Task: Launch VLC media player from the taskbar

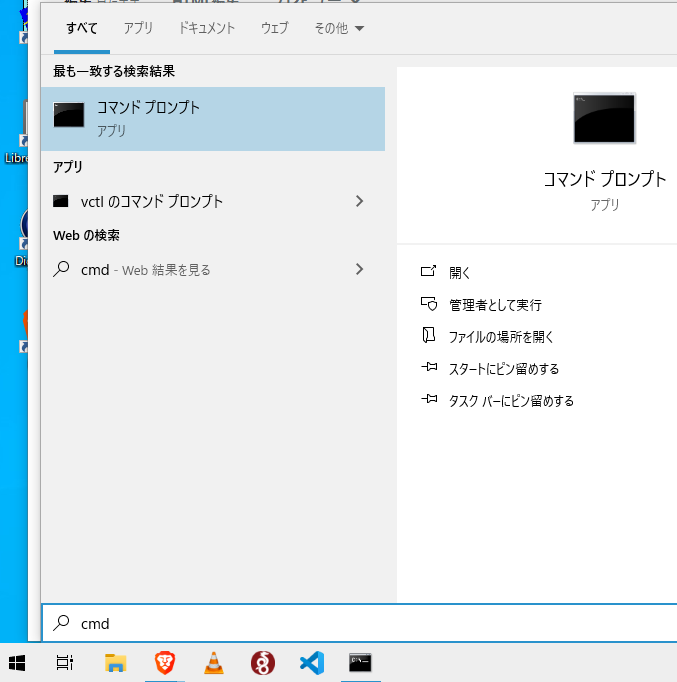Action: 214,663
